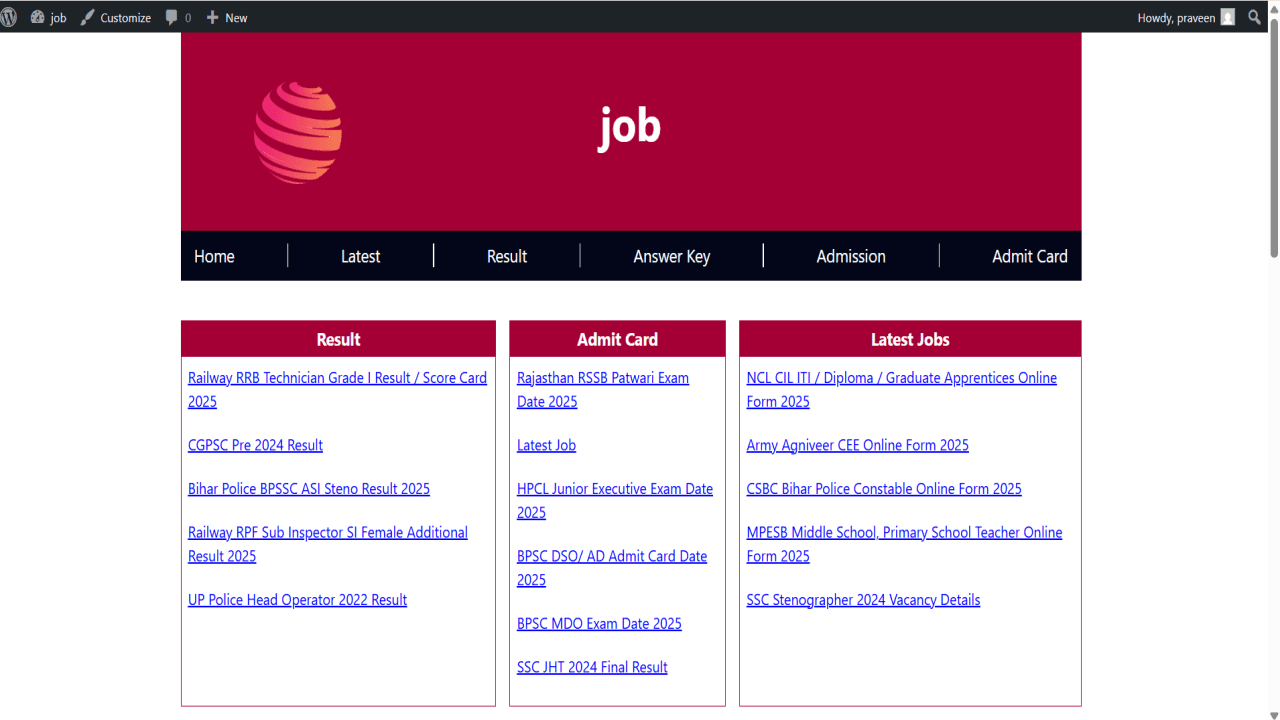This screenshot has width=1280, height=720.
Task: Open Army Agniveer CEE Online Form 2025
Action: tap(858, 445)
